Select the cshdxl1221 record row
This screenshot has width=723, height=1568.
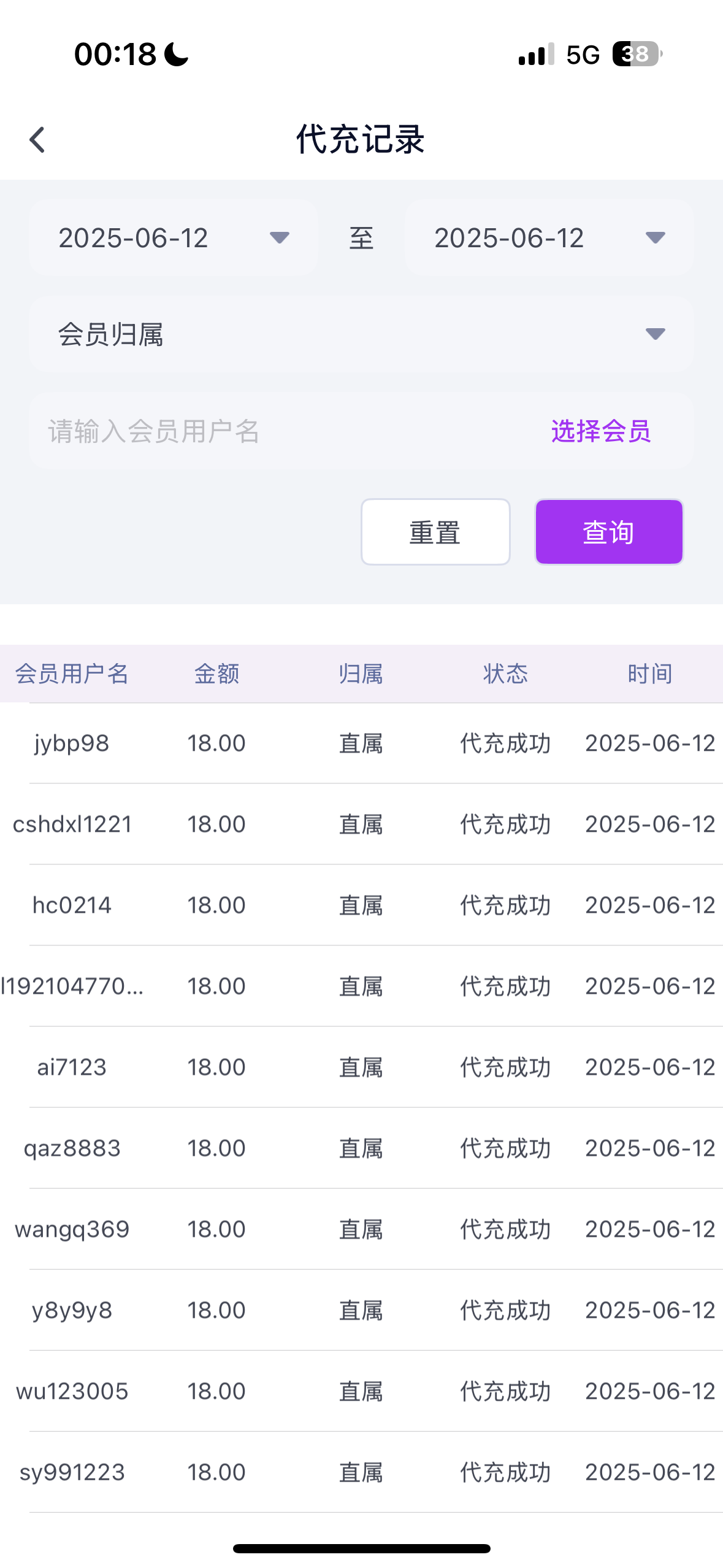(361, 824)
